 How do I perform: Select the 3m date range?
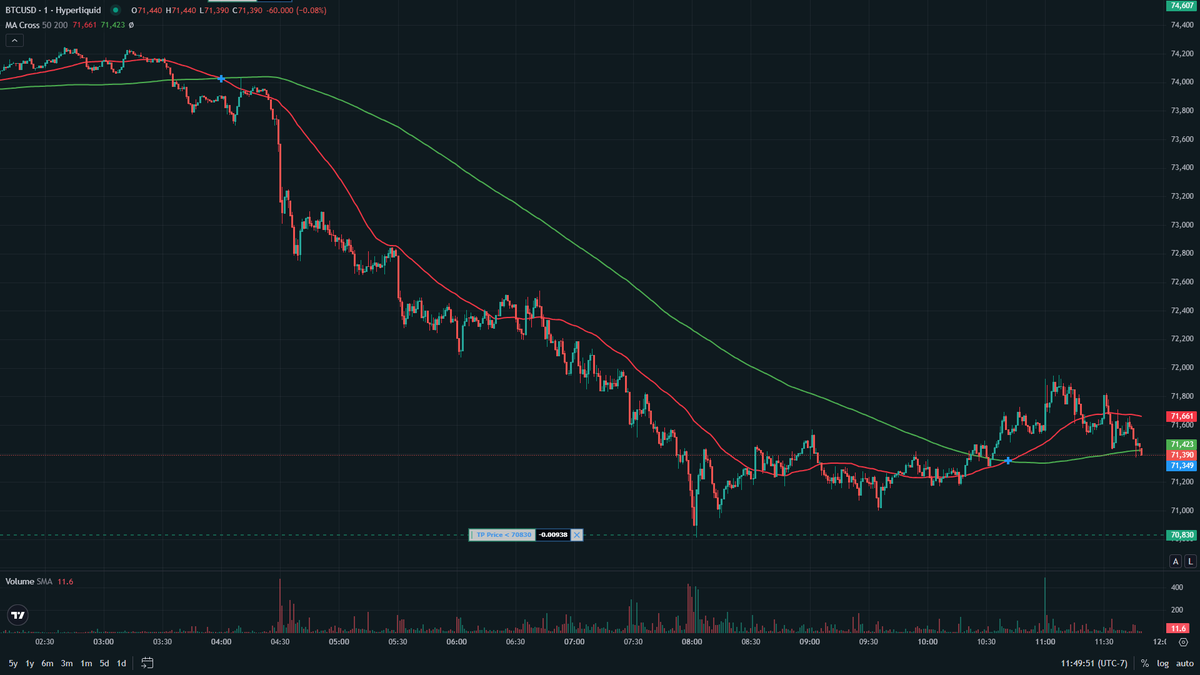[66, 663]
